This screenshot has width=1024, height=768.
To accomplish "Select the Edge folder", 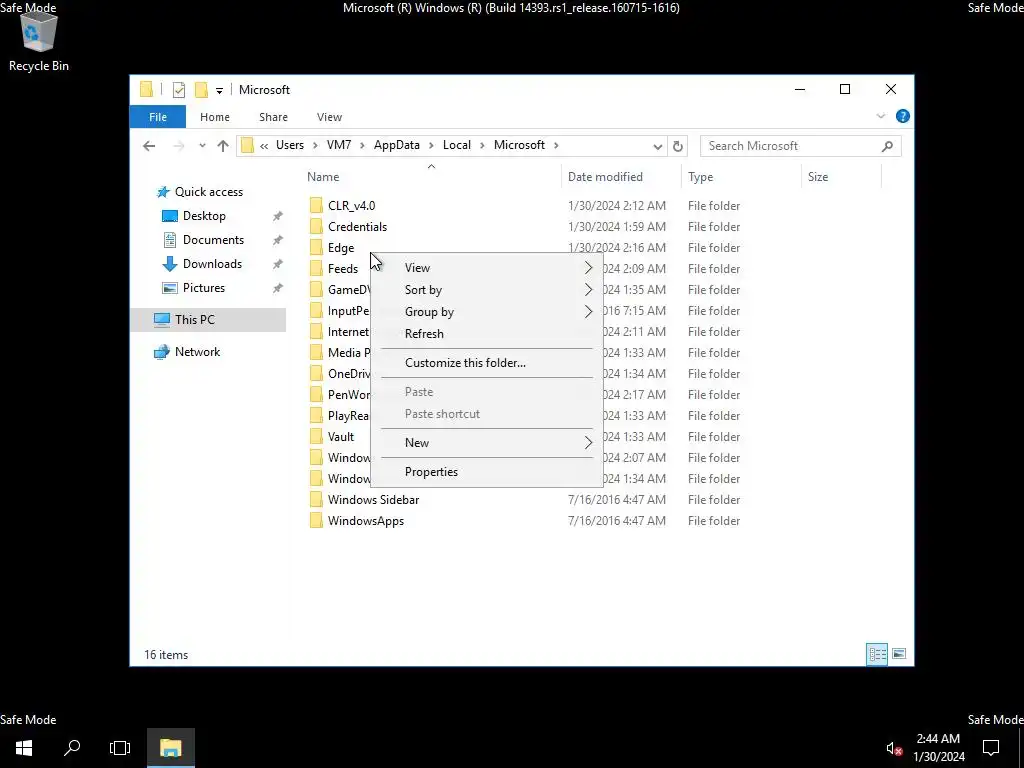I will [341, 248].
